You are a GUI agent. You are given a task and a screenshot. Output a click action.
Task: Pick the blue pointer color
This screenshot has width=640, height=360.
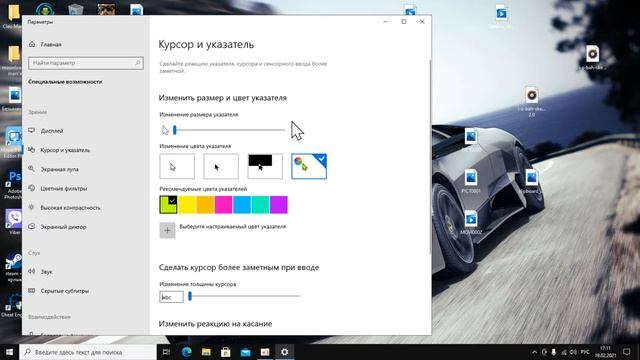point(242,205)
